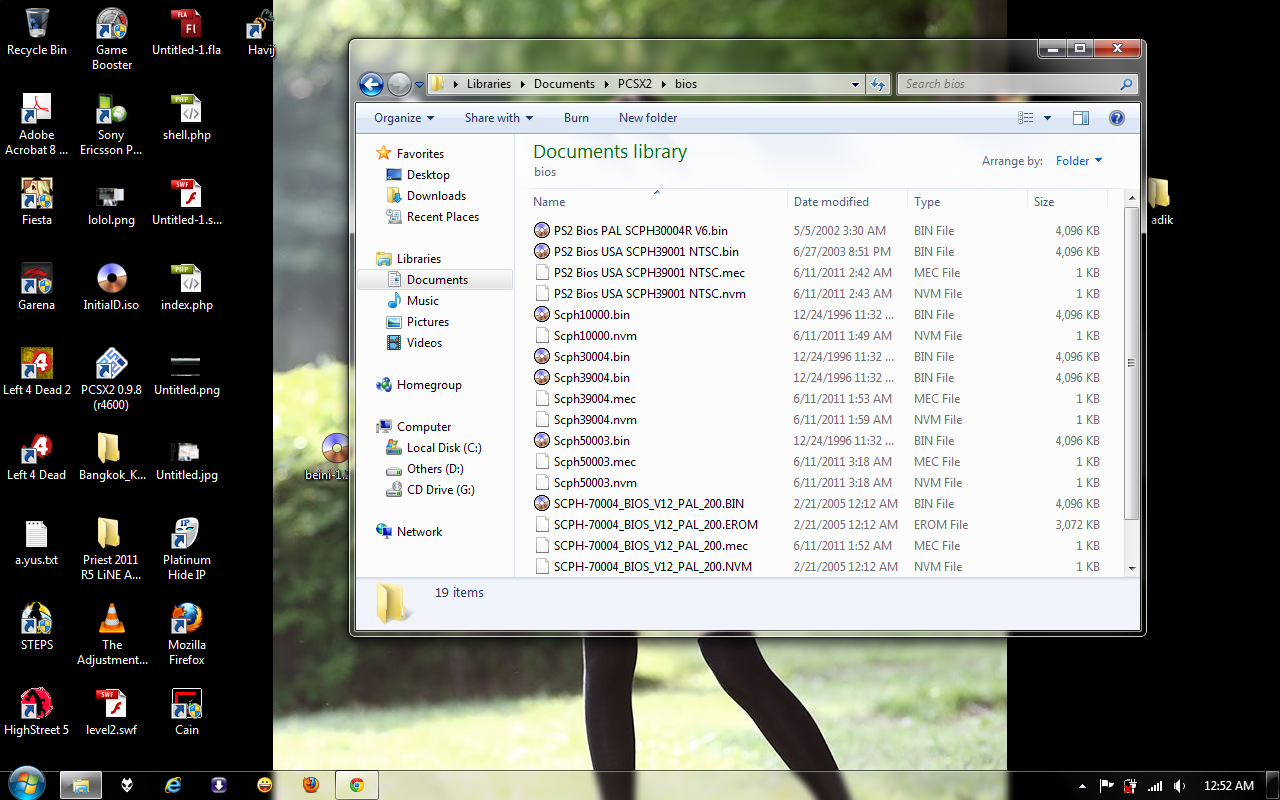Open the Windows Start button
This screenshot has width=1280, height=800.
(26, 785)
